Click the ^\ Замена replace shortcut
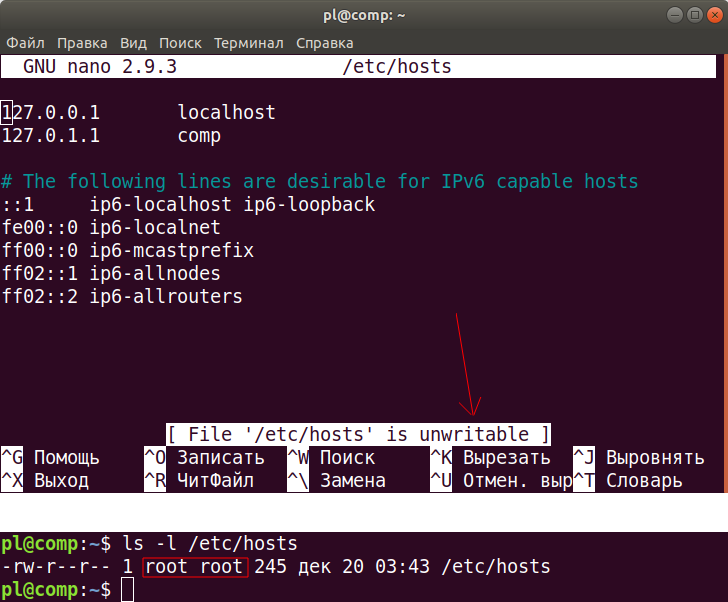This screenshot has height=602, width=728. tap(337, 481)
